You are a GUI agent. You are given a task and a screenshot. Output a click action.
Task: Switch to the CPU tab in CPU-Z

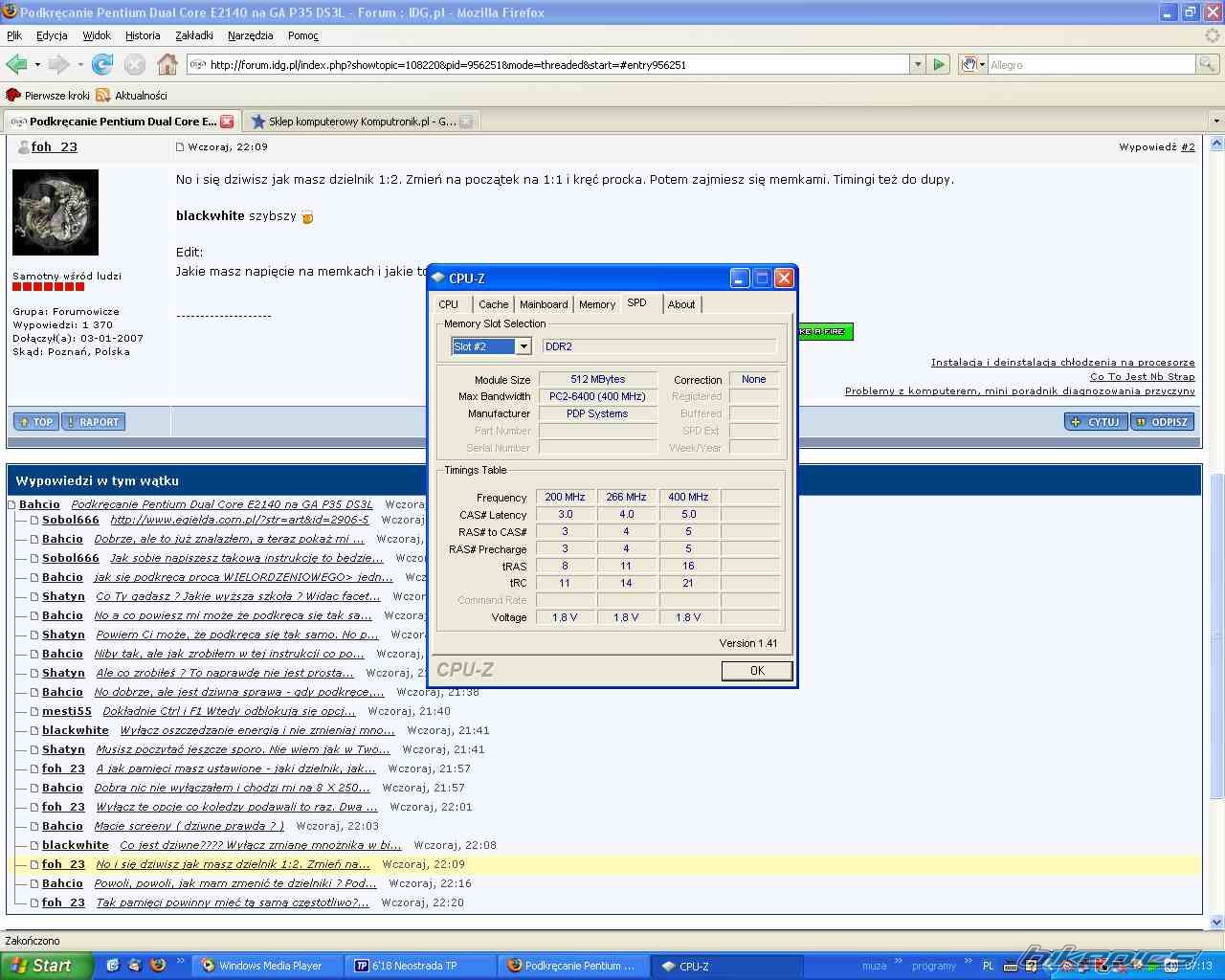tap(449, 304)
